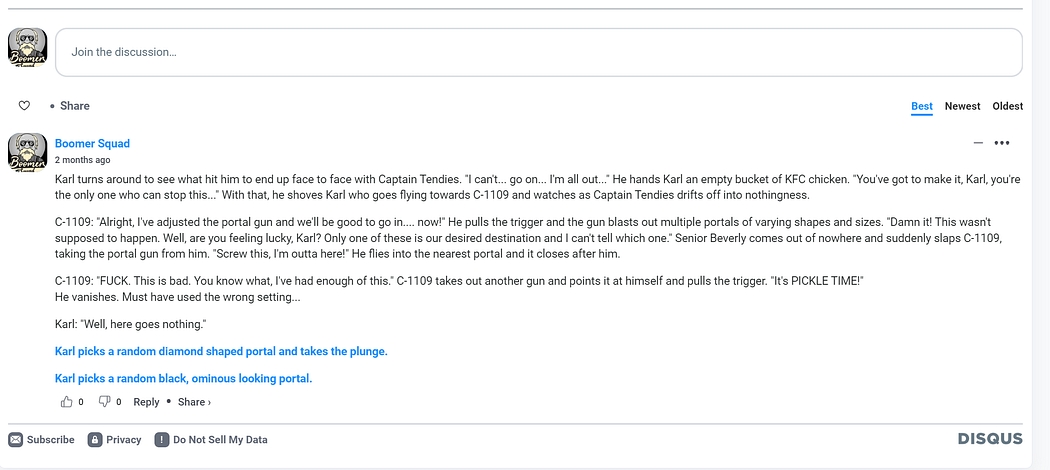Sort comments by Best
1050x470 pixels.
click(x=921, y=106)
